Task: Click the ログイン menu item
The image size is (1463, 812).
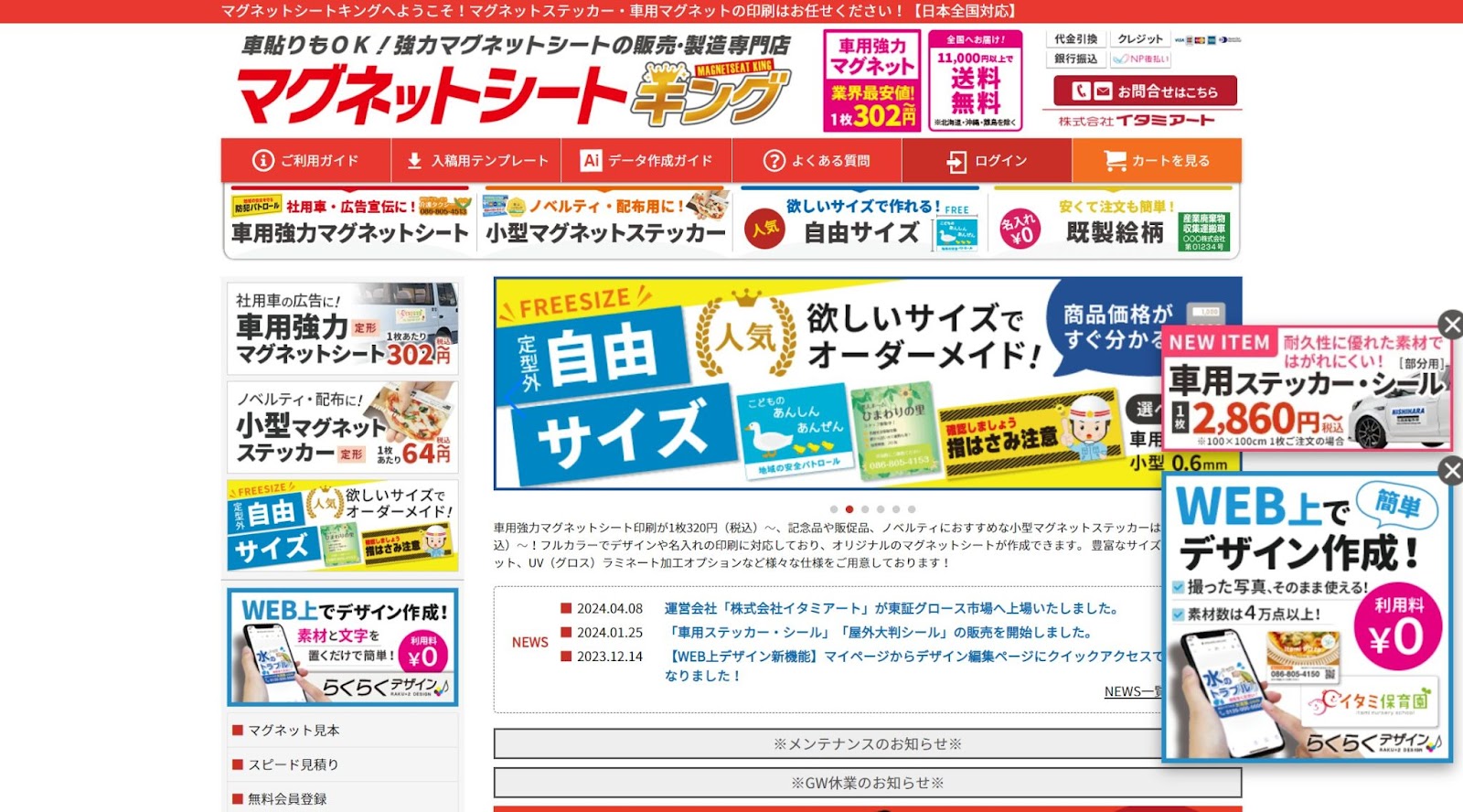Action: [987, 161]
